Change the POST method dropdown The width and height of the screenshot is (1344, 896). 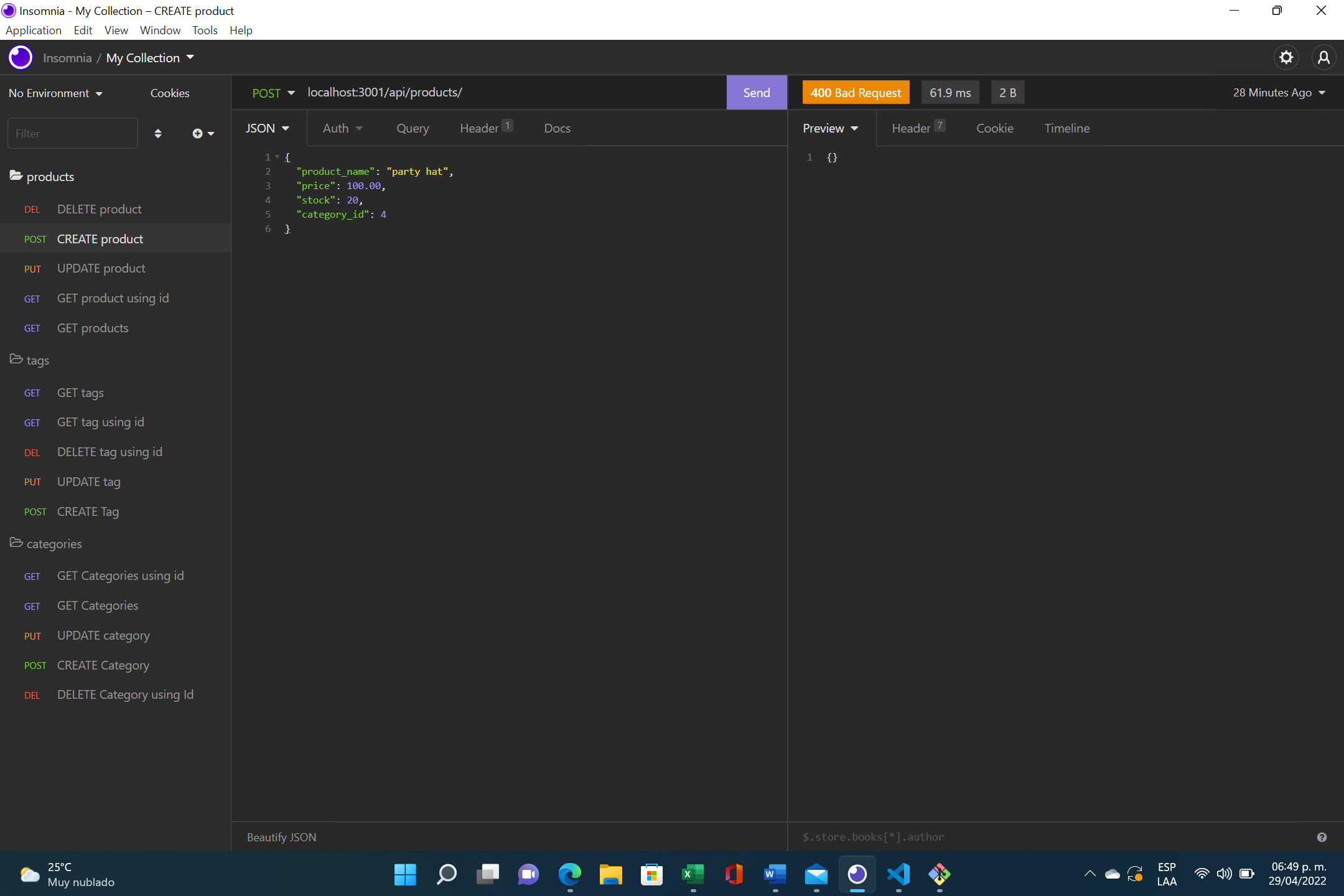pyautogui.click(x=273, y=93)
